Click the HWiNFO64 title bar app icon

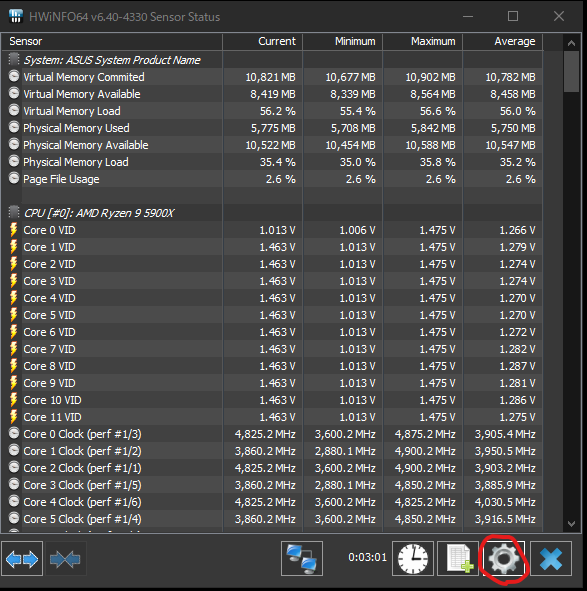click(15, 16)
